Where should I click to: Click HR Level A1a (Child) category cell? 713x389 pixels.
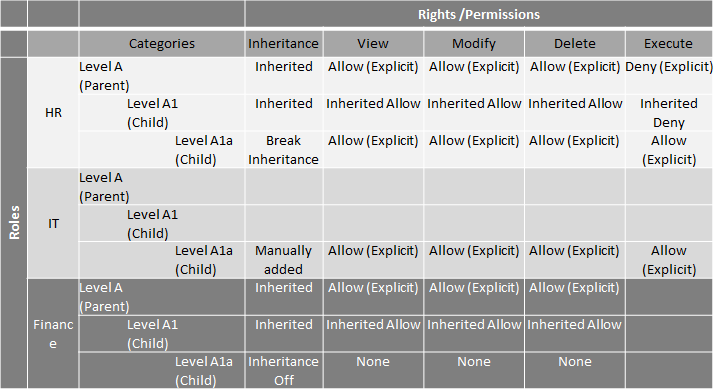coord(162,150)
